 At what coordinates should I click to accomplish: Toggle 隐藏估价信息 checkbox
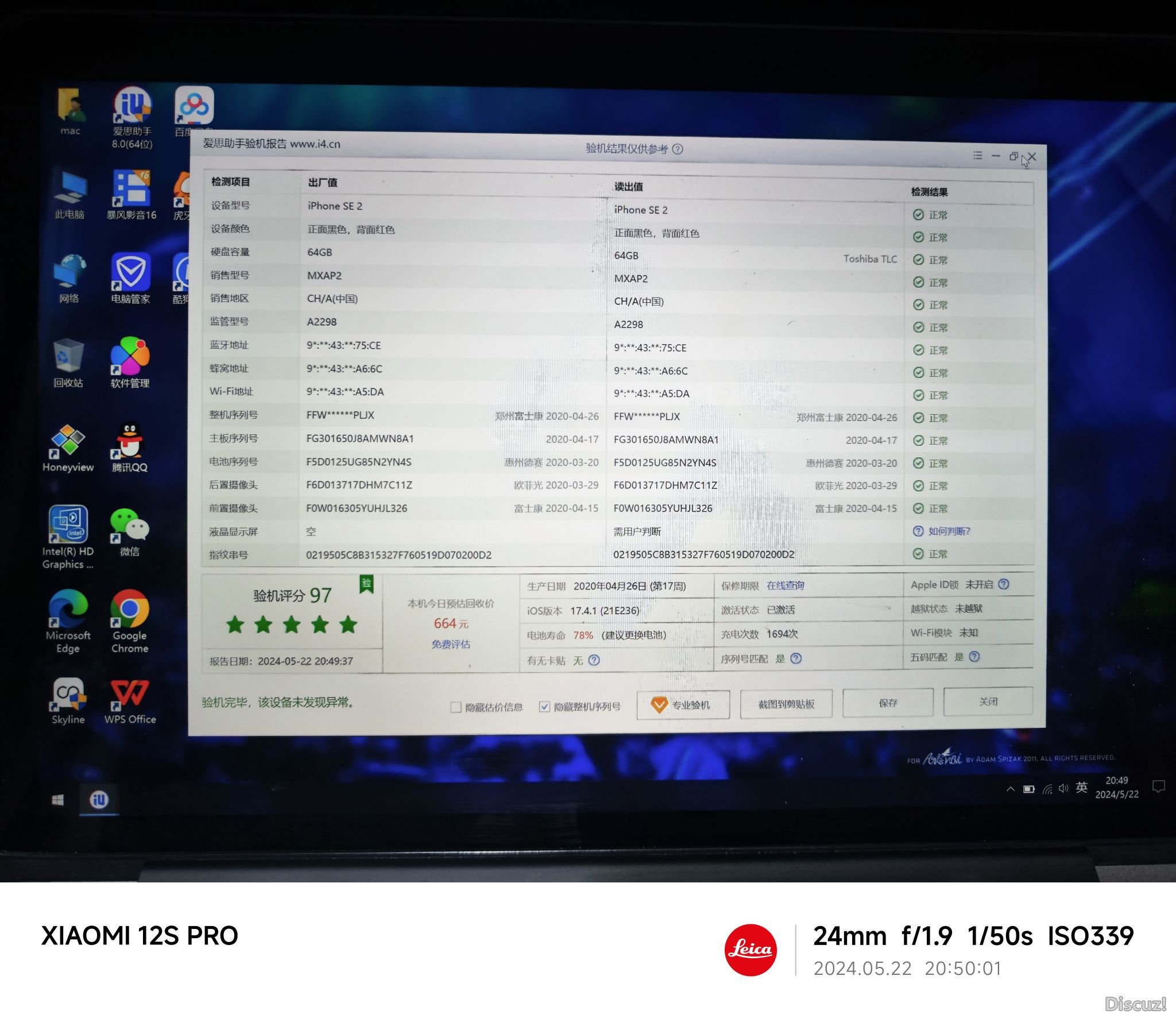click(456, 707)
